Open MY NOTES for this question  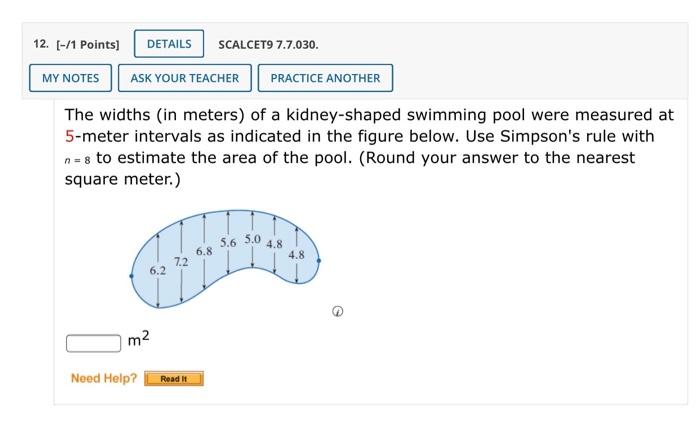coord(71,78)
